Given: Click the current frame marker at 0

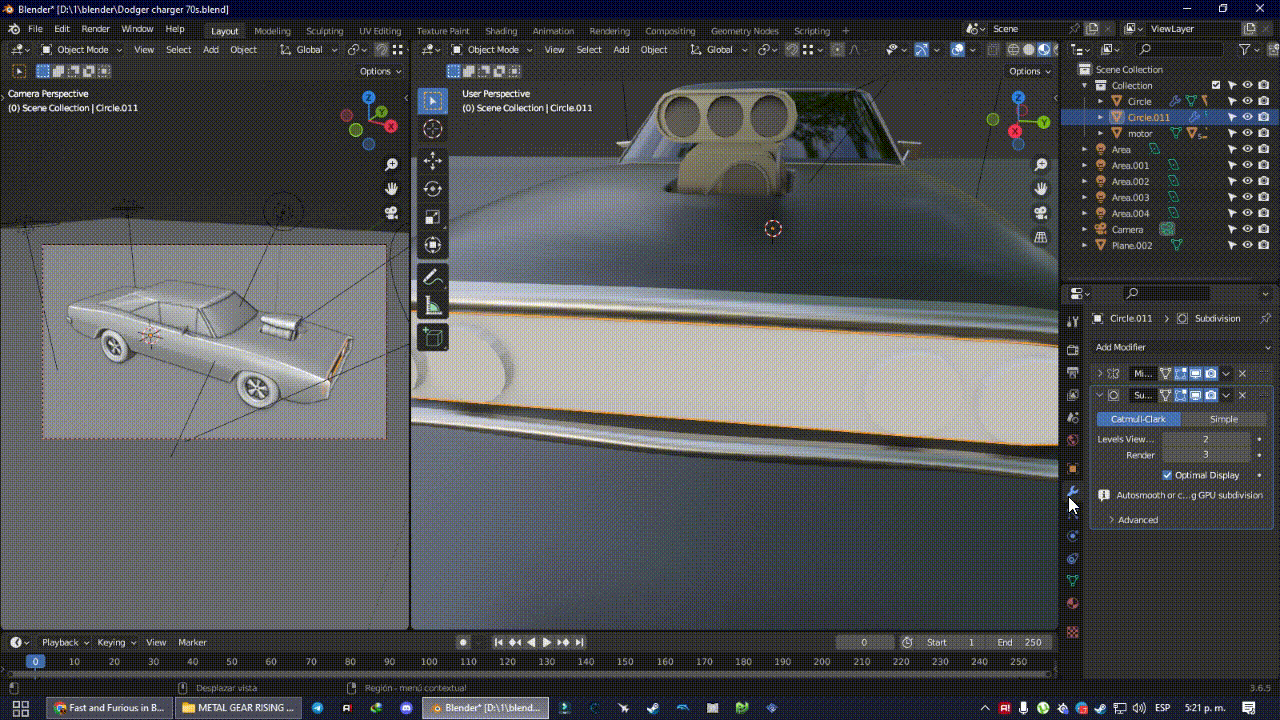Looking at the screenshot, I should (x=35, y=661).
